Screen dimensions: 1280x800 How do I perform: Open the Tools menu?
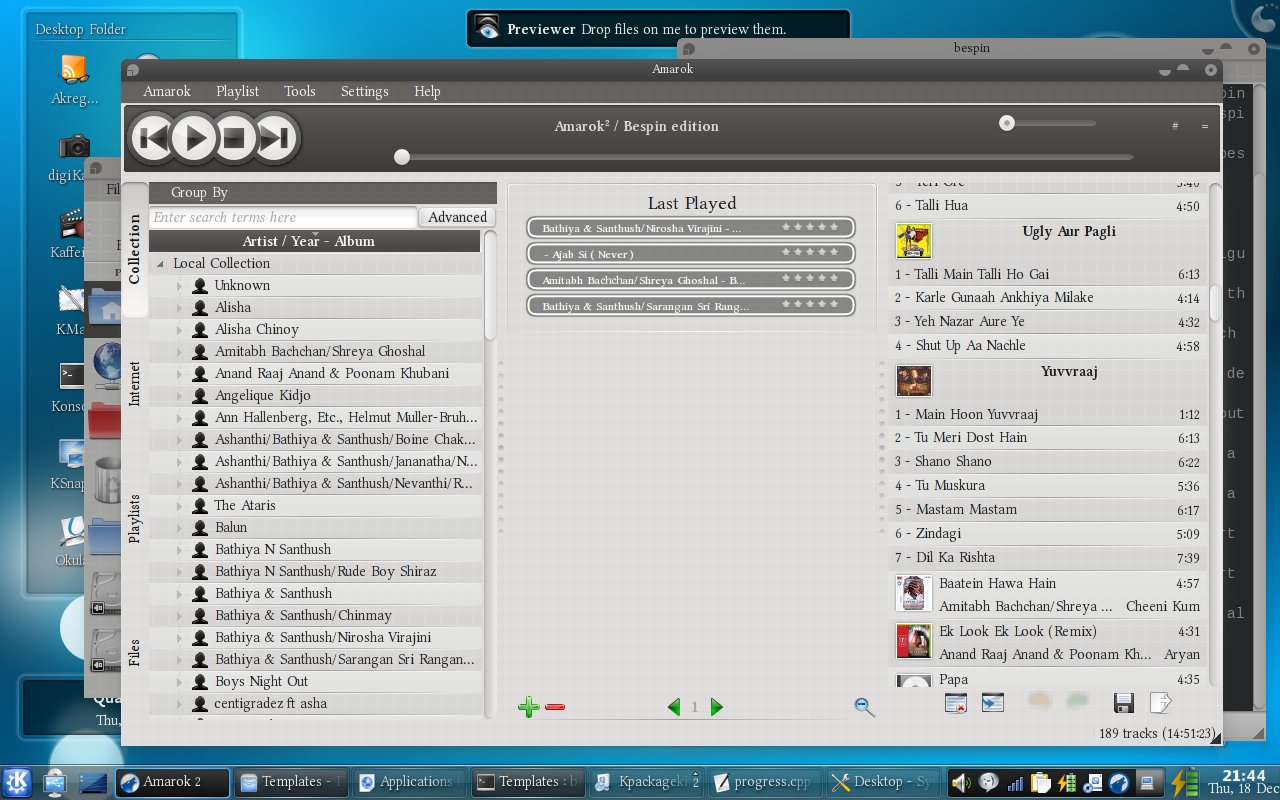coord(300,91)
